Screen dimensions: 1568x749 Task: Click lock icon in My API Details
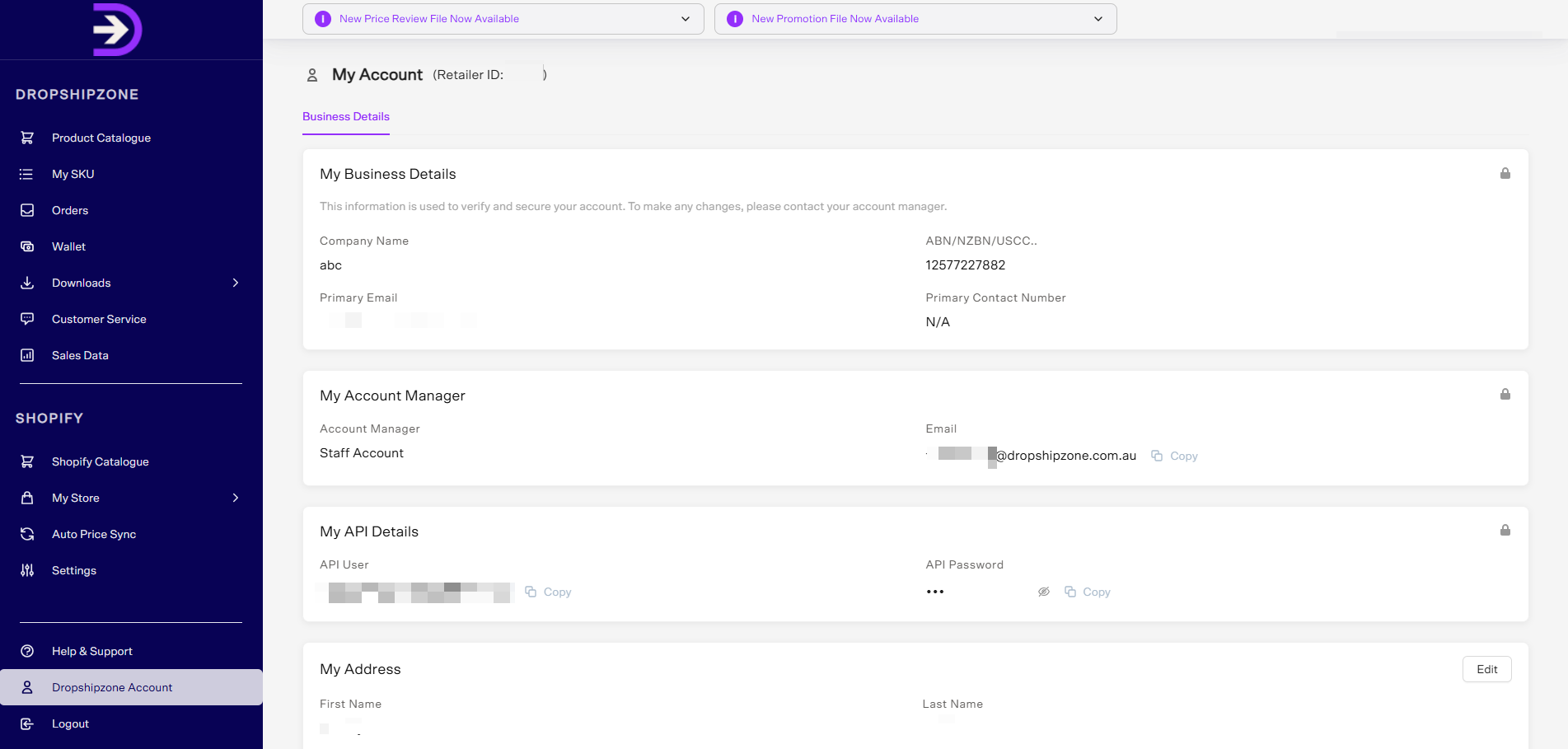tap(1505, 530)
